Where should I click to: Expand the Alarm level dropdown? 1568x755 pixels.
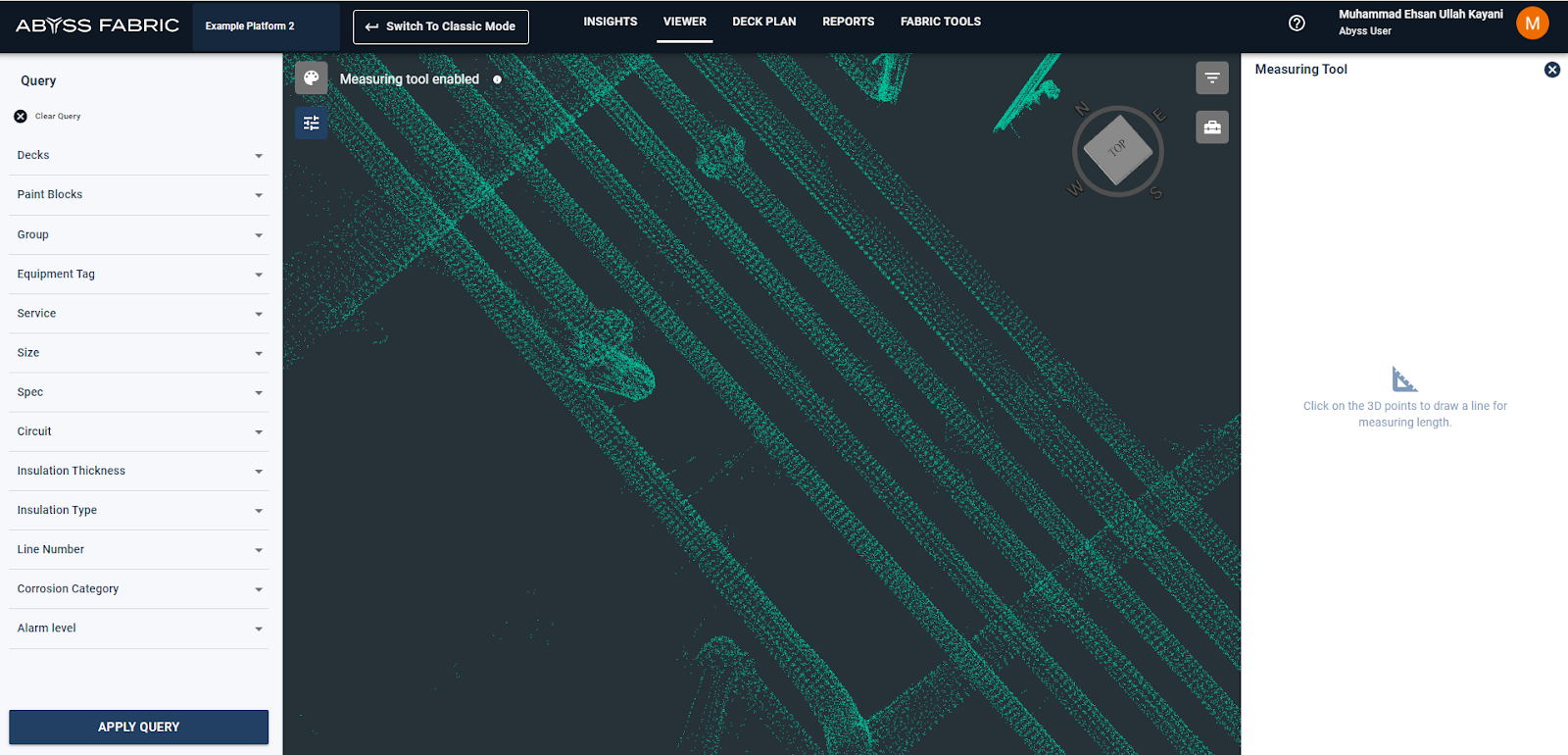pos(138,629)
